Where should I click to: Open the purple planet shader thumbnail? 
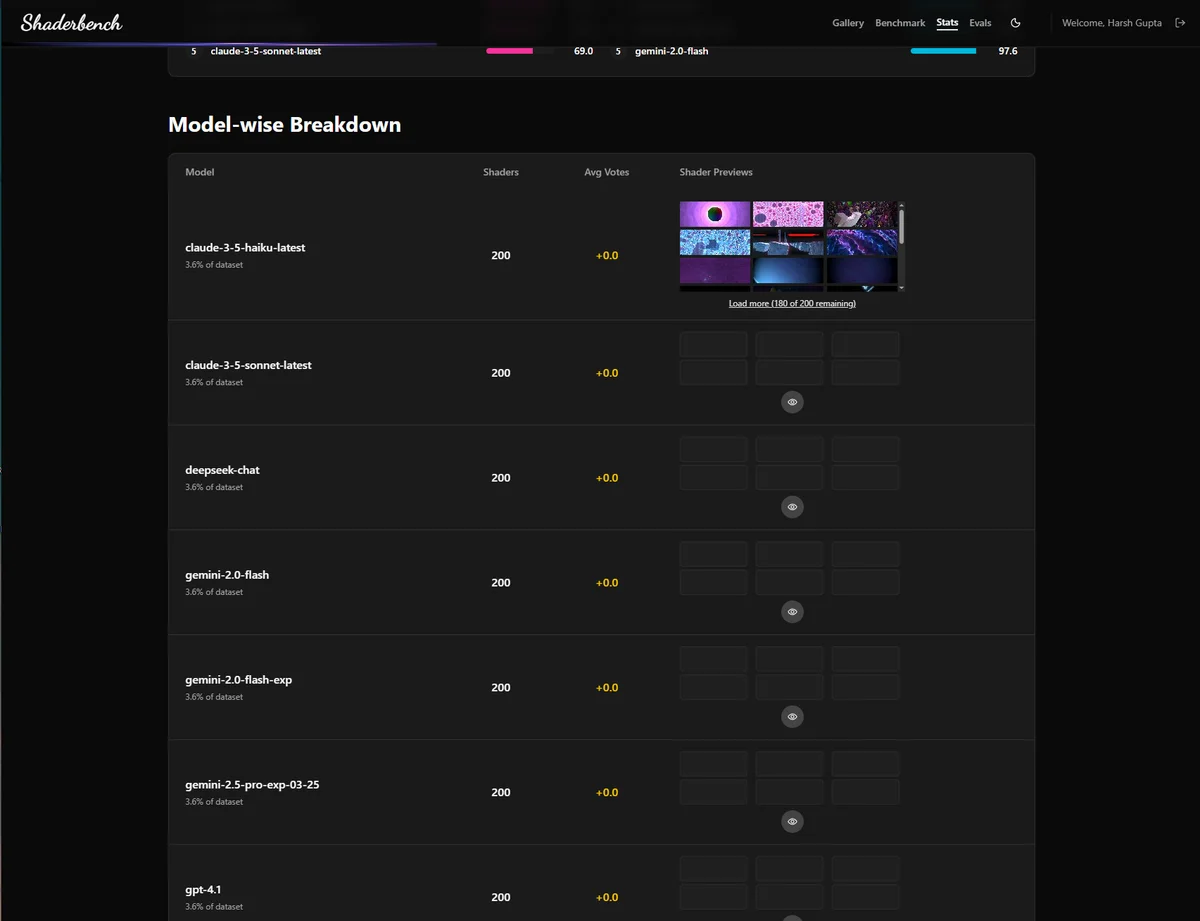(714, 213)
